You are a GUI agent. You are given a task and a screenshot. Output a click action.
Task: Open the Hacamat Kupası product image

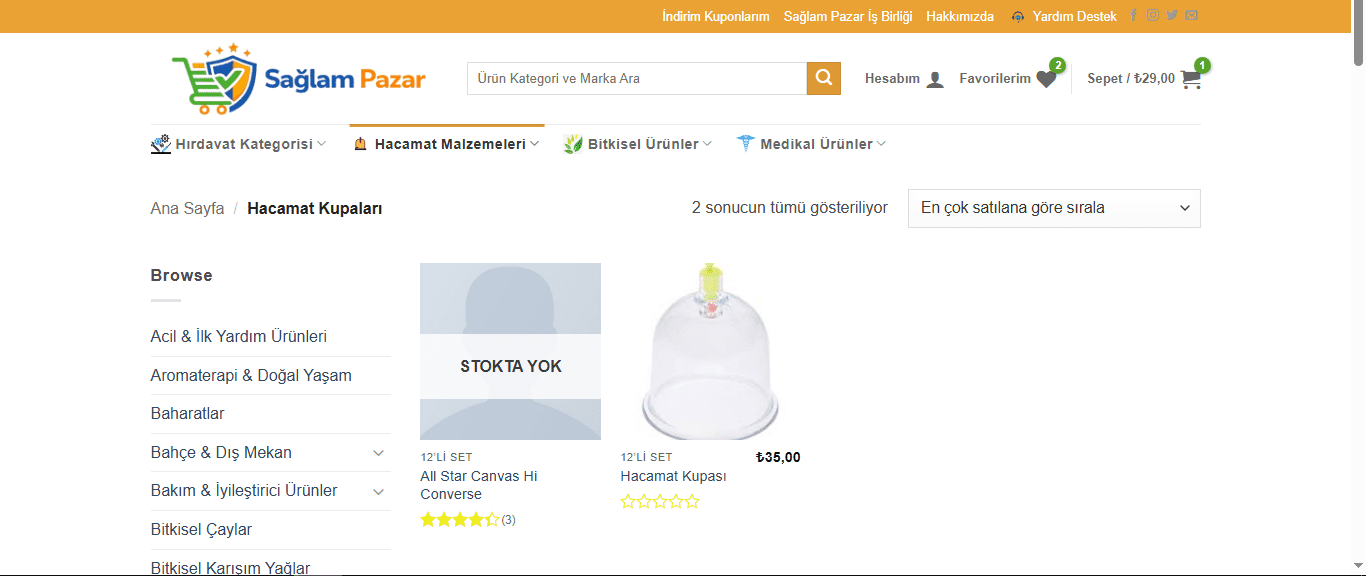[x=710, y=351]
